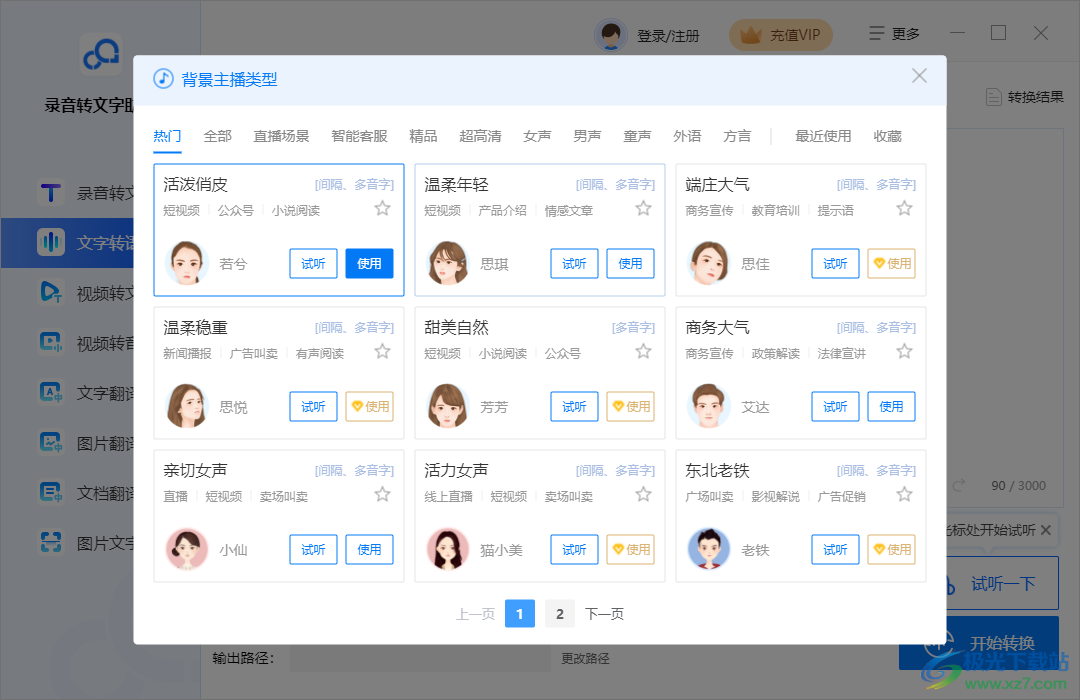
Task: Star the 温柔年轻 voice as favorite
Action: [x=643, y=208]
